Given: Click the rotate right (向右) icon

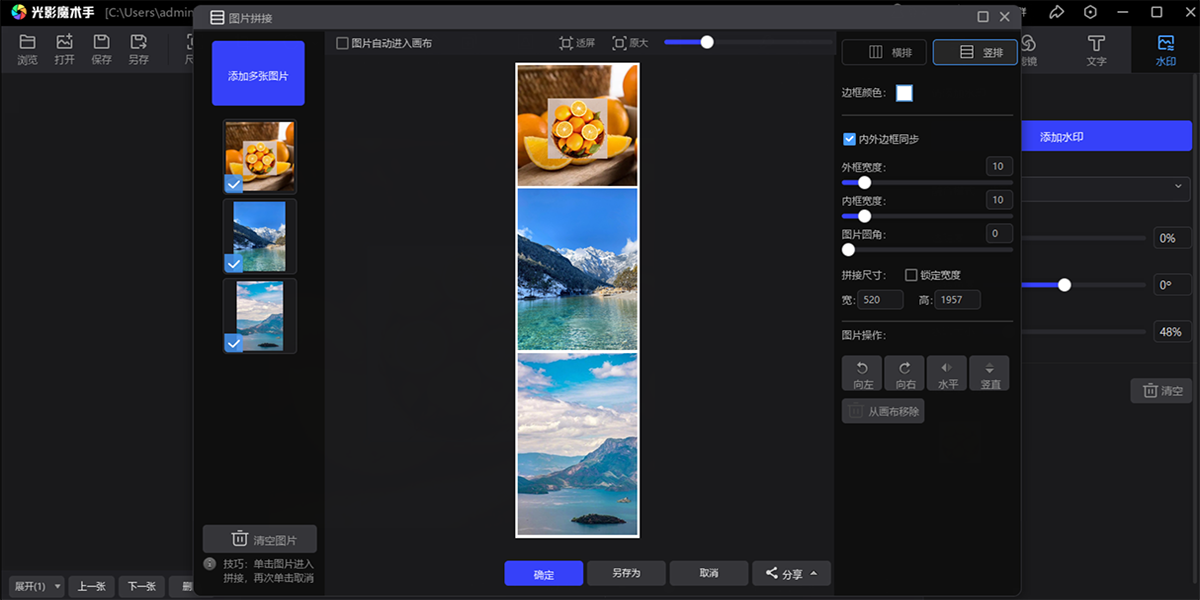Looking at the screenshot, I should click(x=904, y=368).
